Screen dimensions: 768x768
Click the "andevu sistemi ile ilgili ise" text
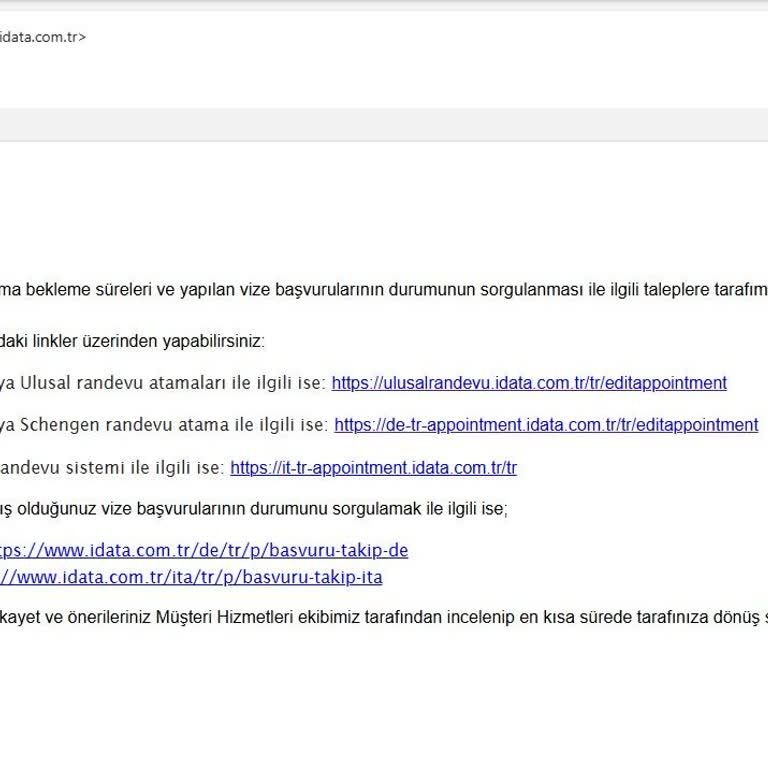[110, 468]
